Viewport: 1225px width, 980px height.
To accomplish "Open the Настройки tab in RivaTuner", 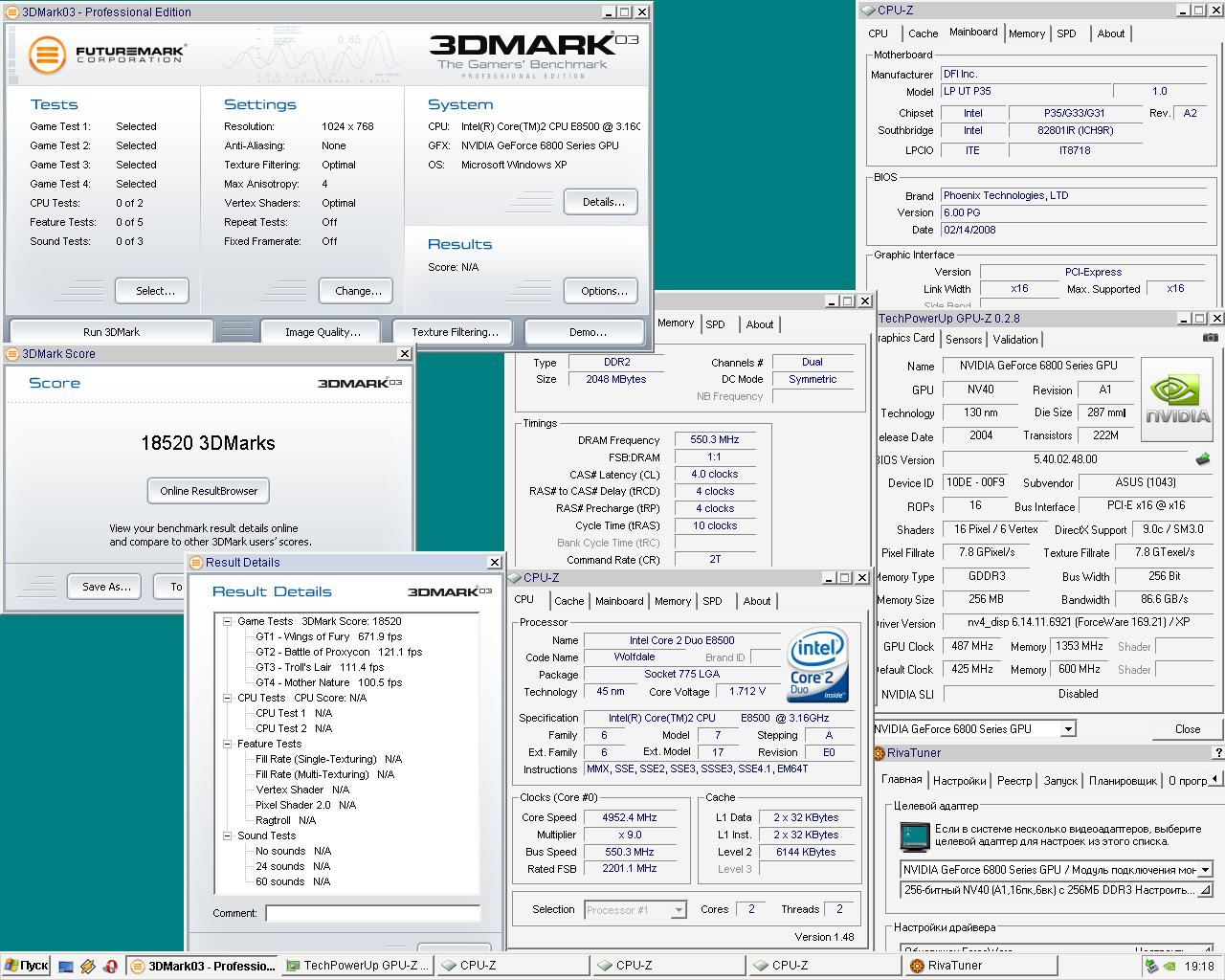I will tap(959, 781).
